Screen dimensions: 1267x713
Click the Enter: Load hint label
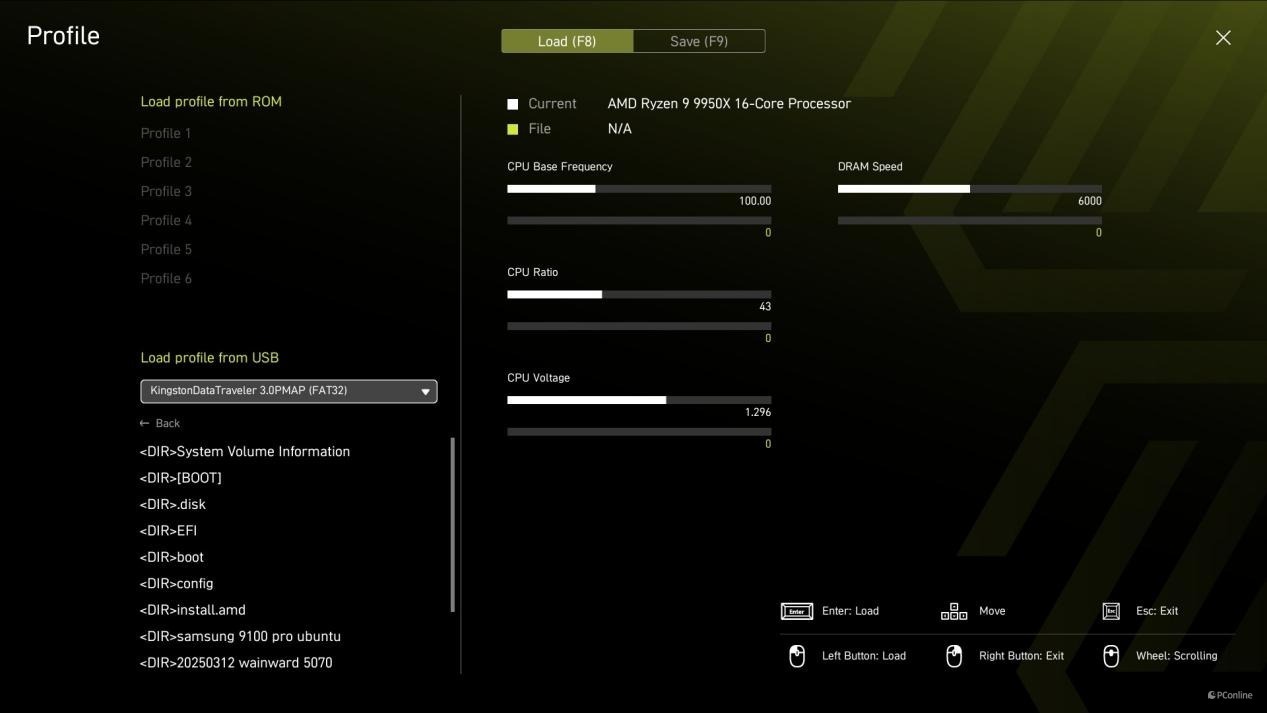[850, 611]
